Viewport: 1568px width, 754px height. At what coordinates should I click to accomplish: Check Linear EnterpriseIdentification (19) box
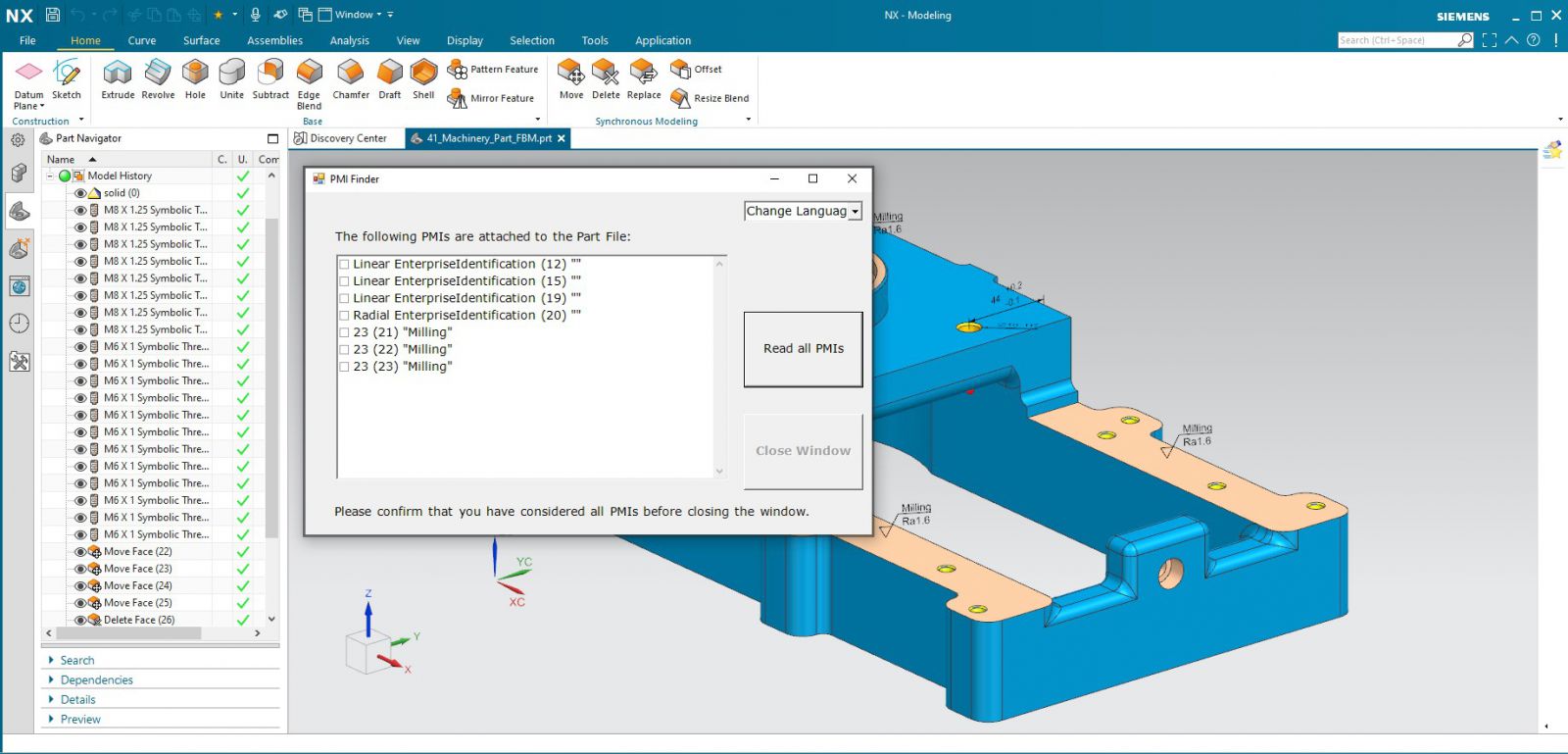coord(344,298)
